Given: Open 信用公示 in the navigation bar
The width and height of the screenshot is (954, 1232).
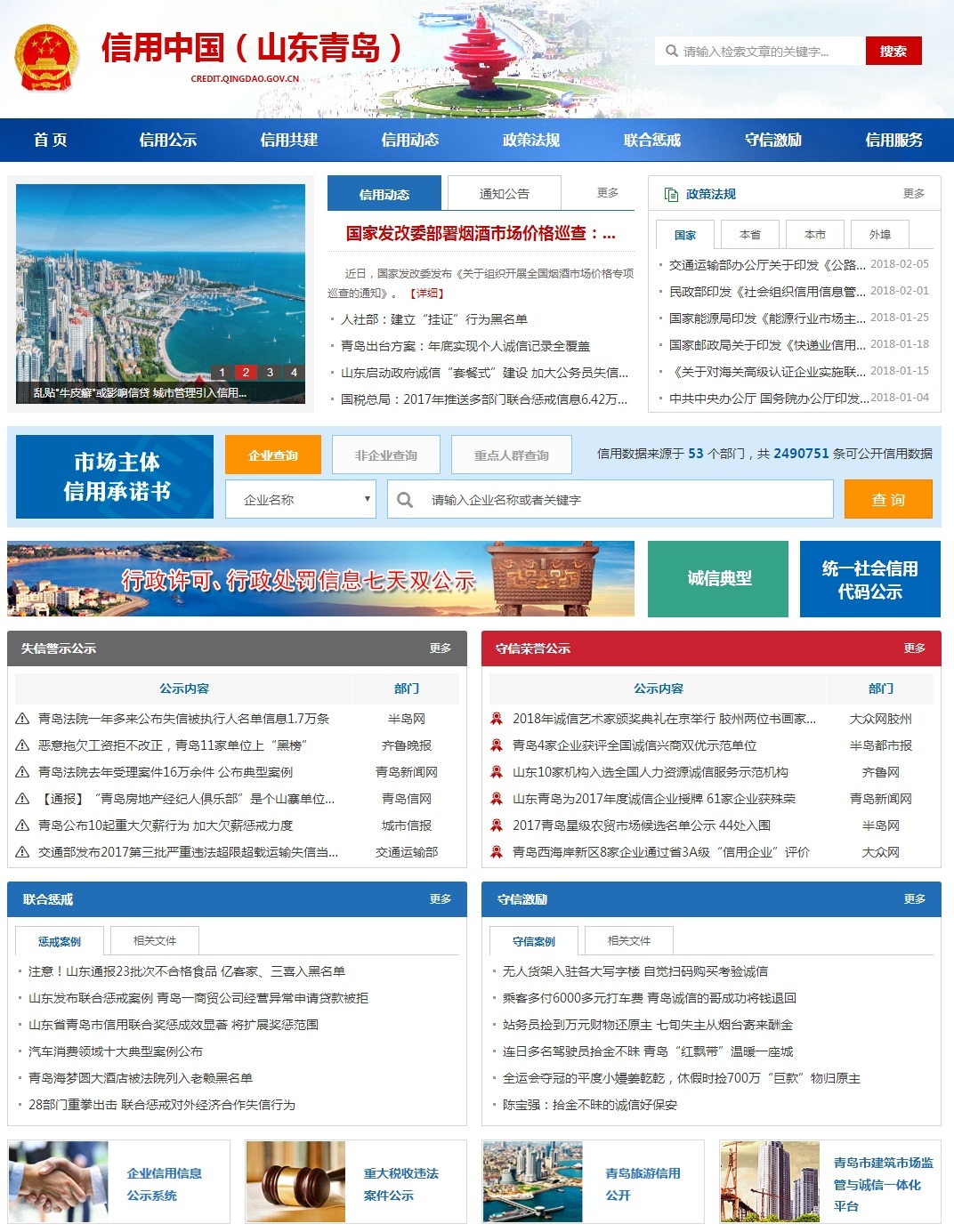Looking at the screenshot, I should point(167,140).
